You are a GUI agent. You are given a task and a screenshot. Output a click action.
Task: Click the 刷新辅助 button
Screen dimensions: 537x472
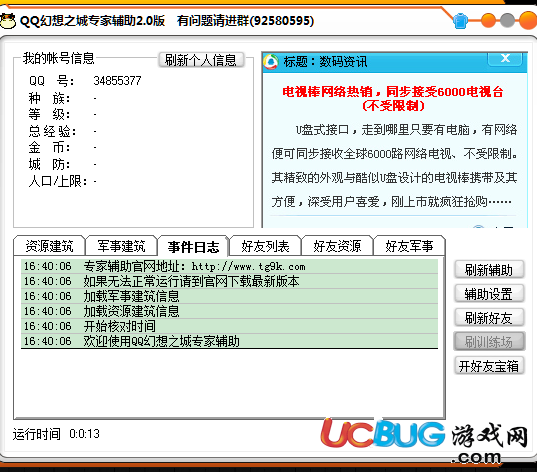click(x=489, y=270)
